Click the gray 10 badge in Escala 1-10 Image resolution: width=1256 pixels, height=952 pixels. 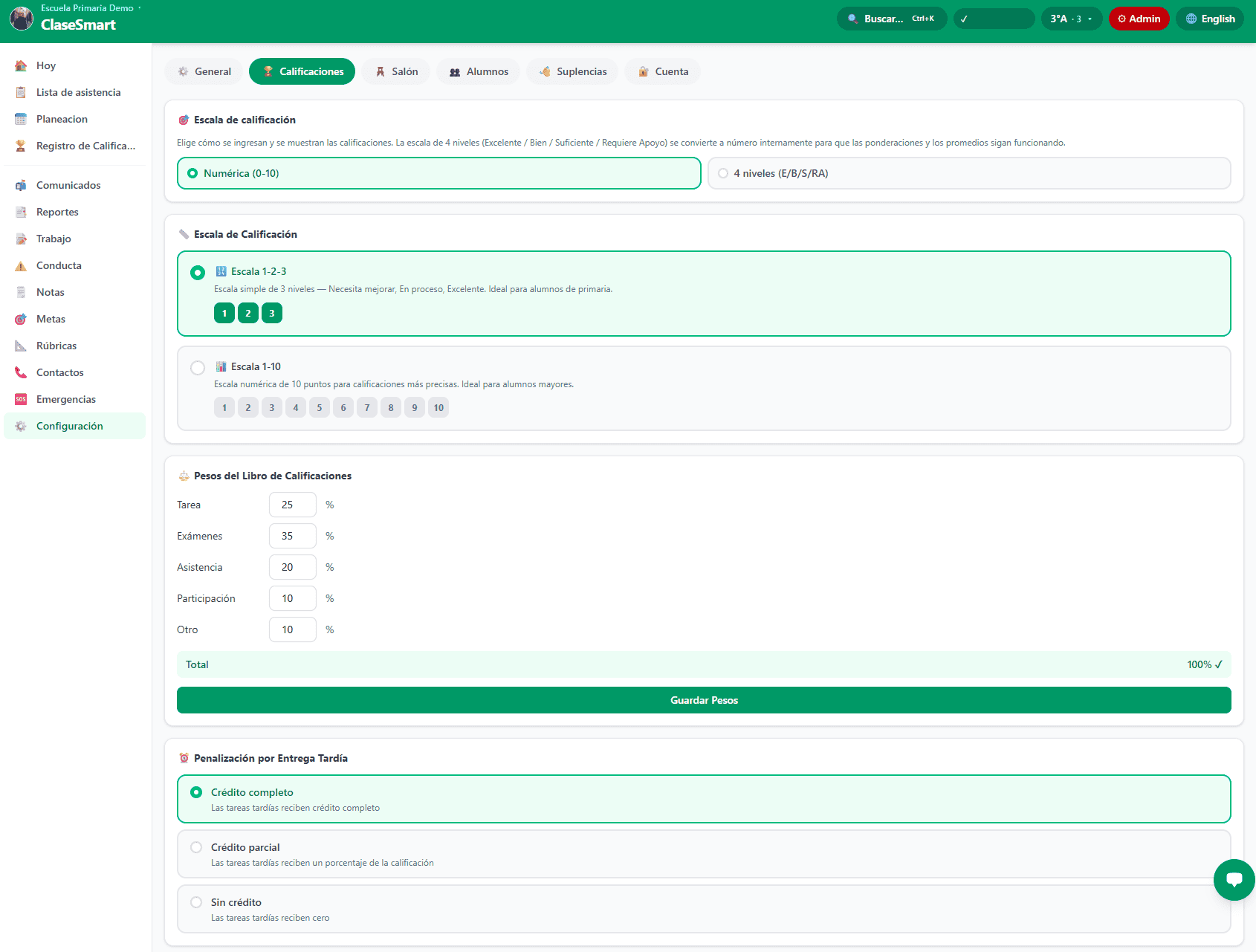(438, 407)
